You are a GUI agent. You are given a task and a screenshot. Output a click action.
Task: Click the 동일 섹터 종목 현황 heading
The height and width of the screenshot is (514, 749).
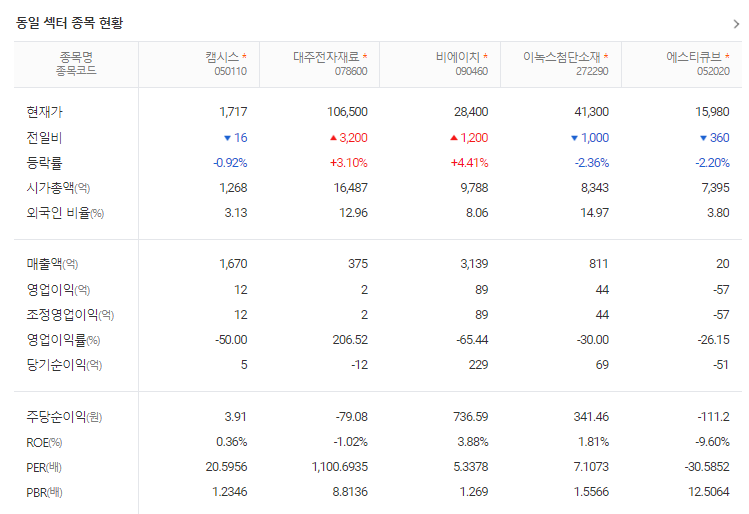pos(69,23)
